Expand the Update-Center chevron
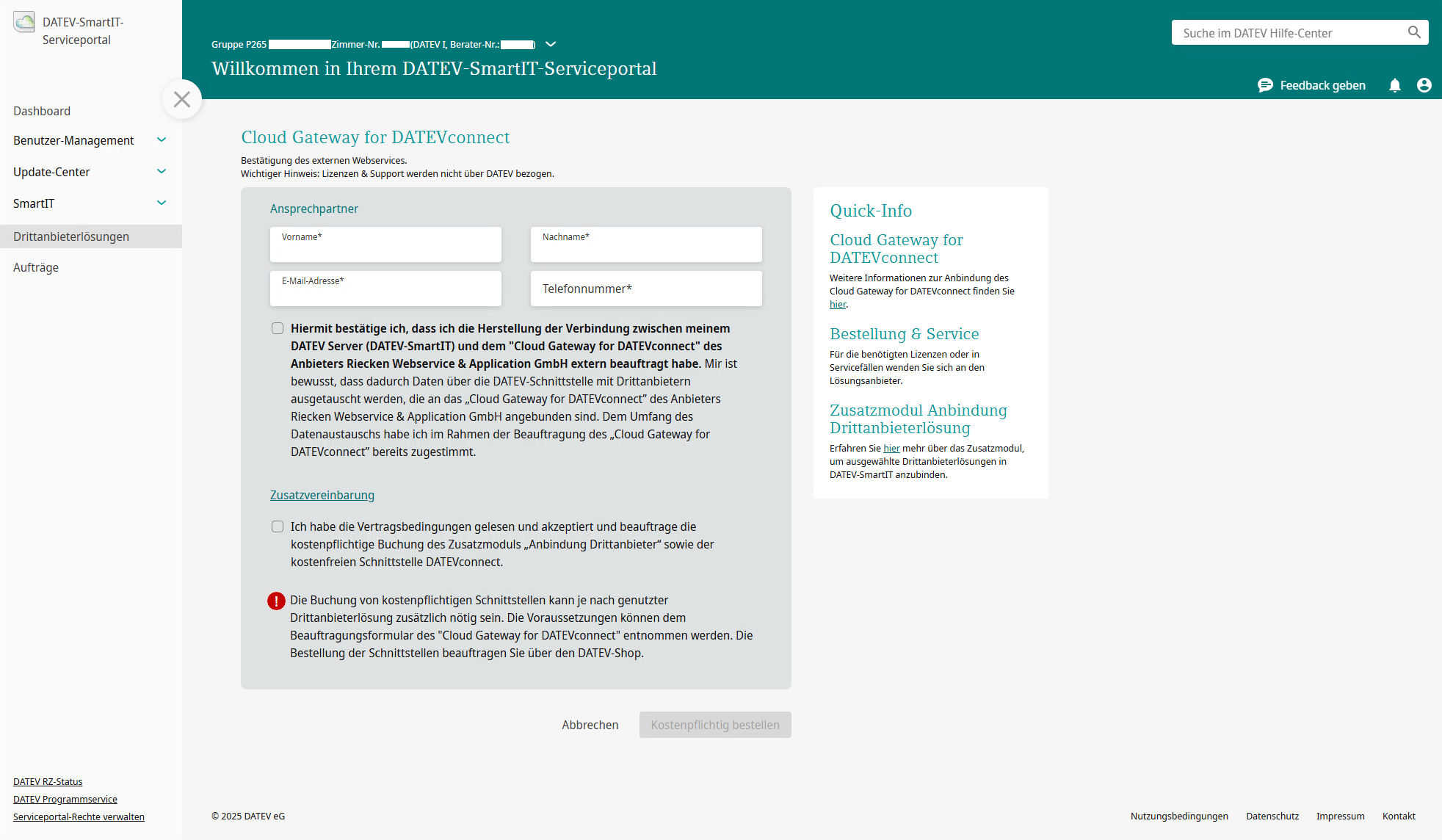The width and height of the screenshot is (1442, 840). [162, 171]
